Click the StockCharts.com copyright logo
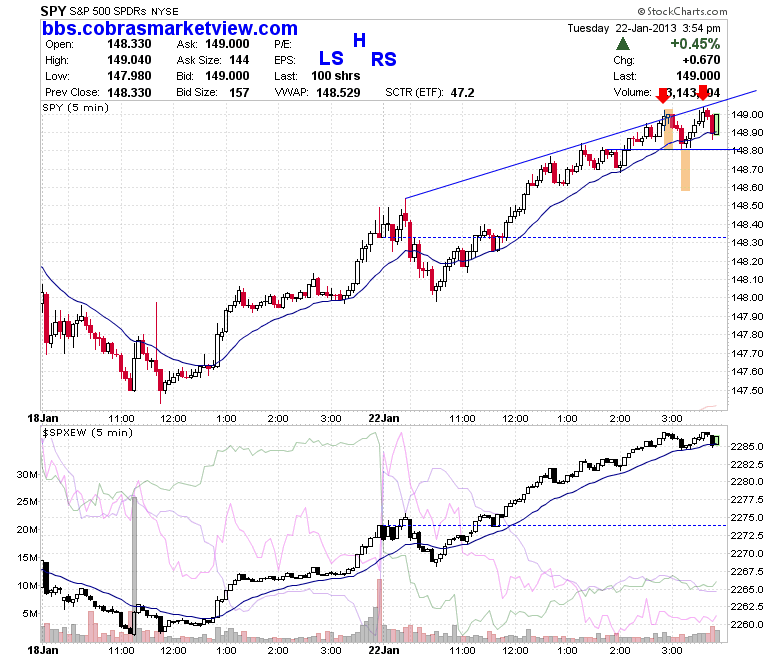The height and width of the screenshot is (659, 780). pos(682,11)
